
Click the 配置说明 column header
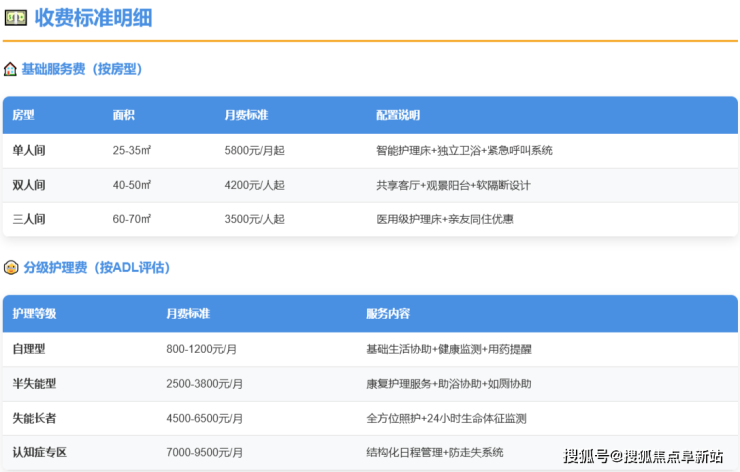tap(398, 115)
